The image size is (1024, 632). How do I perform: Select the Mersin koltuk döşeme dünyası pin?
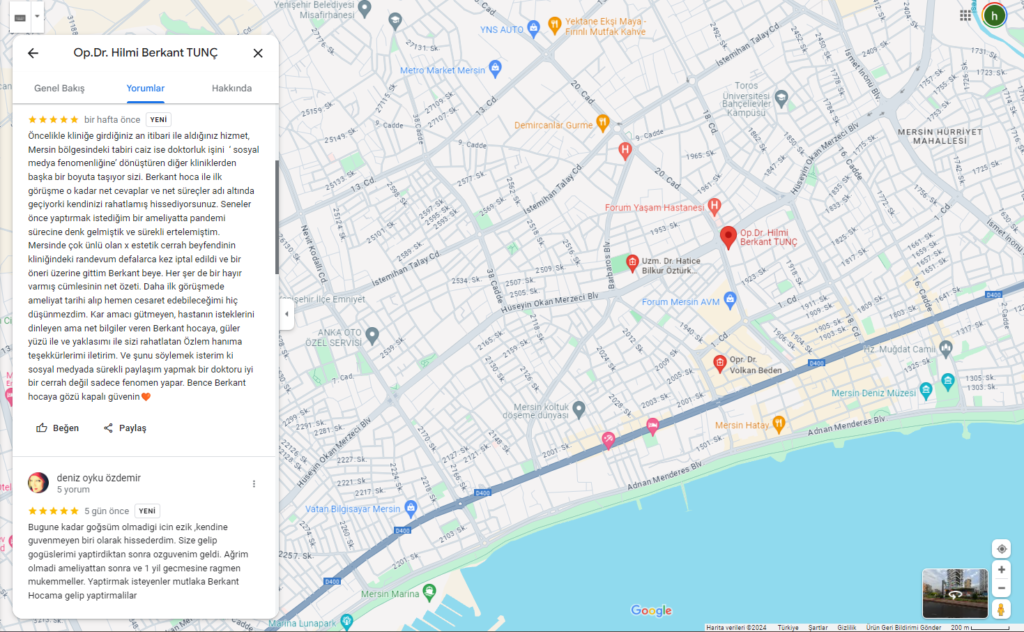point(579,409)
